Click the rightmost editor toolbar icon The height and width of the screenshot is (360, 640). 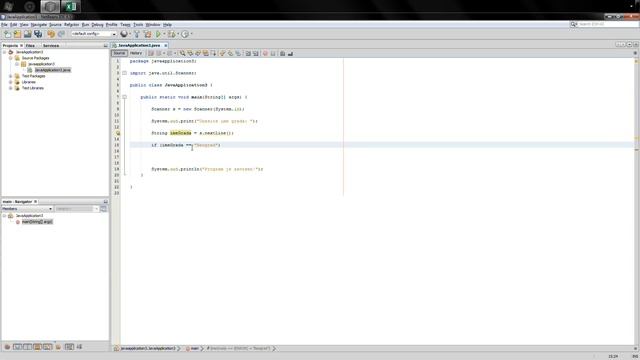[290, 53]
